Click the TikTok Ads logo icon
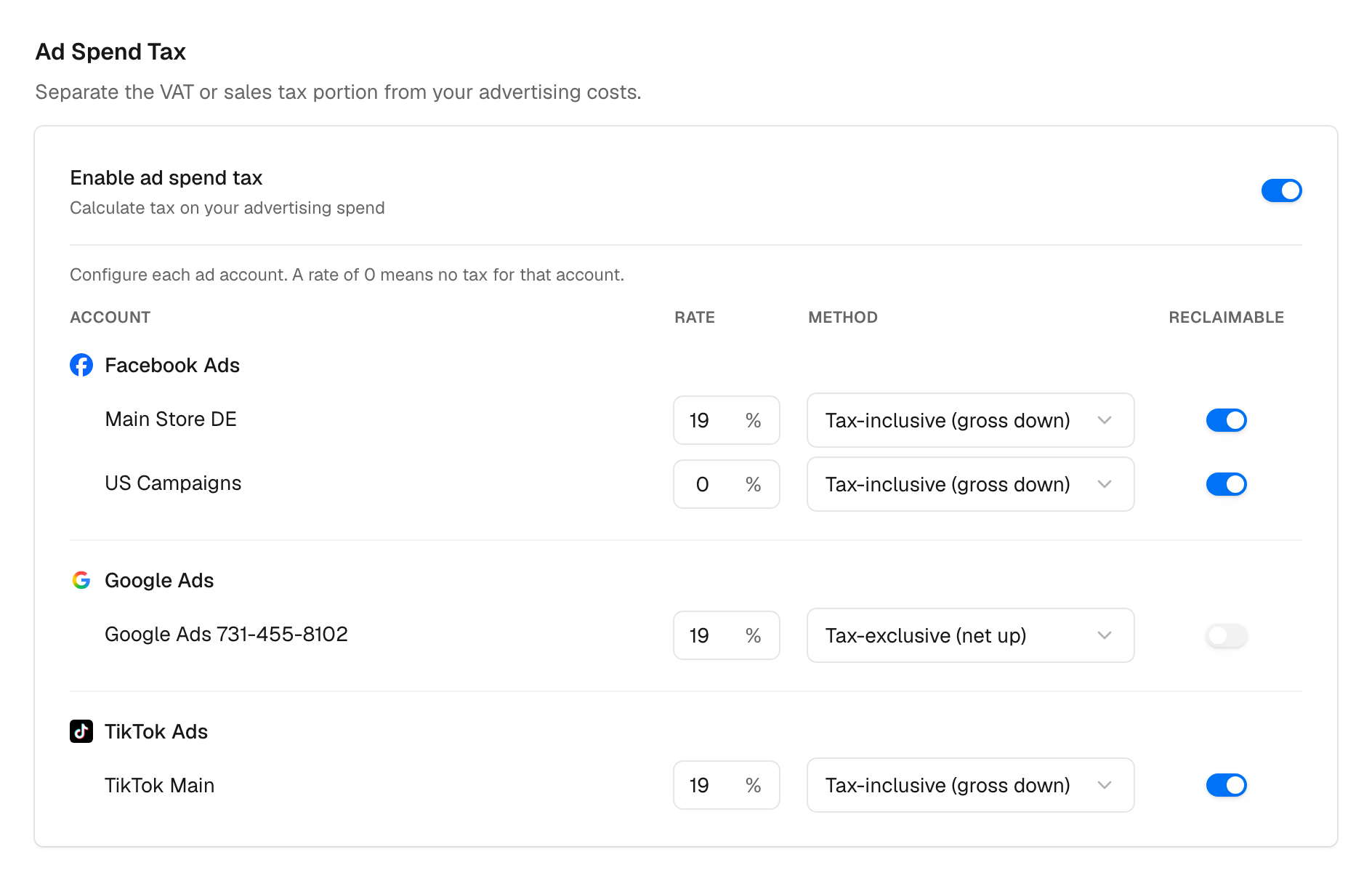 click(x=81, y=731)
